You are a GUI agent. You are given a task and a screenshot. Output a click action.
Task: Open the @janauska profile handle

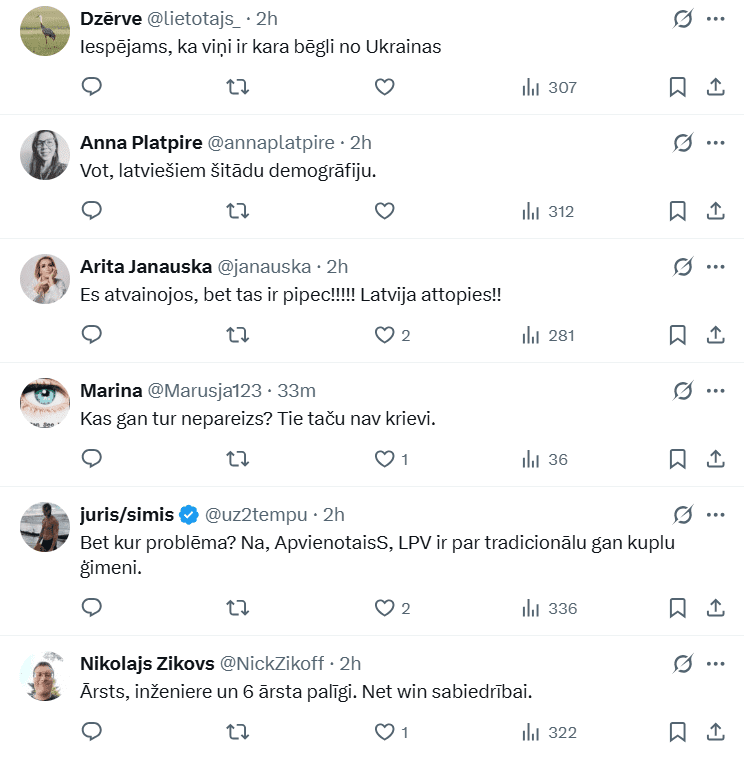tap(266, 266)
